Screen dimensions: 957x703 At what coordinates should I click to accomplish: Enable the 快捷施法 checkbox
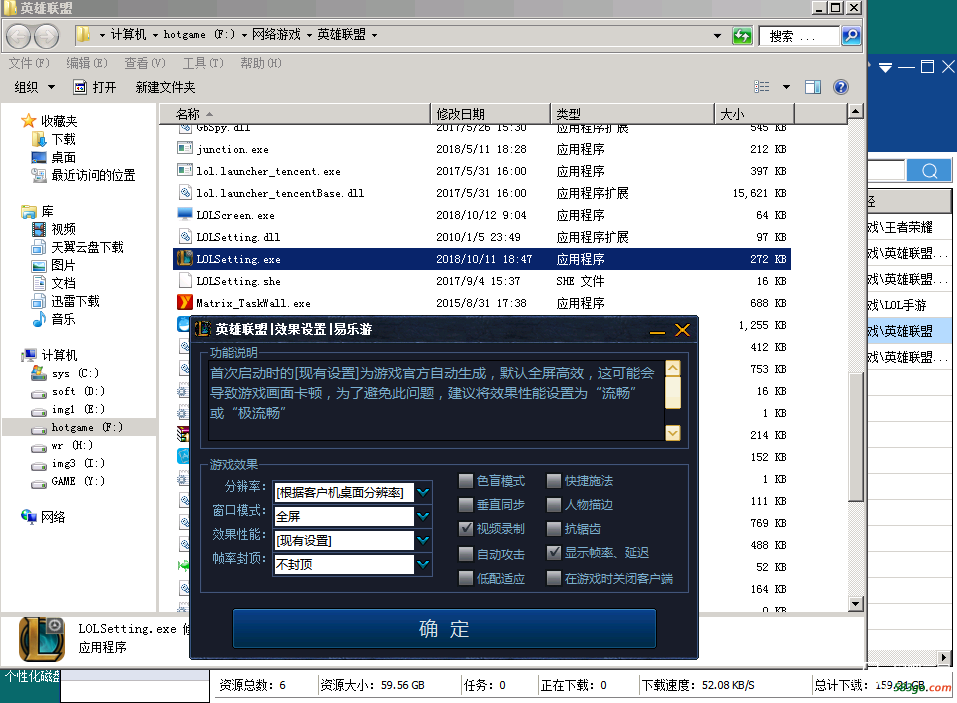click(x=554, y=481)
